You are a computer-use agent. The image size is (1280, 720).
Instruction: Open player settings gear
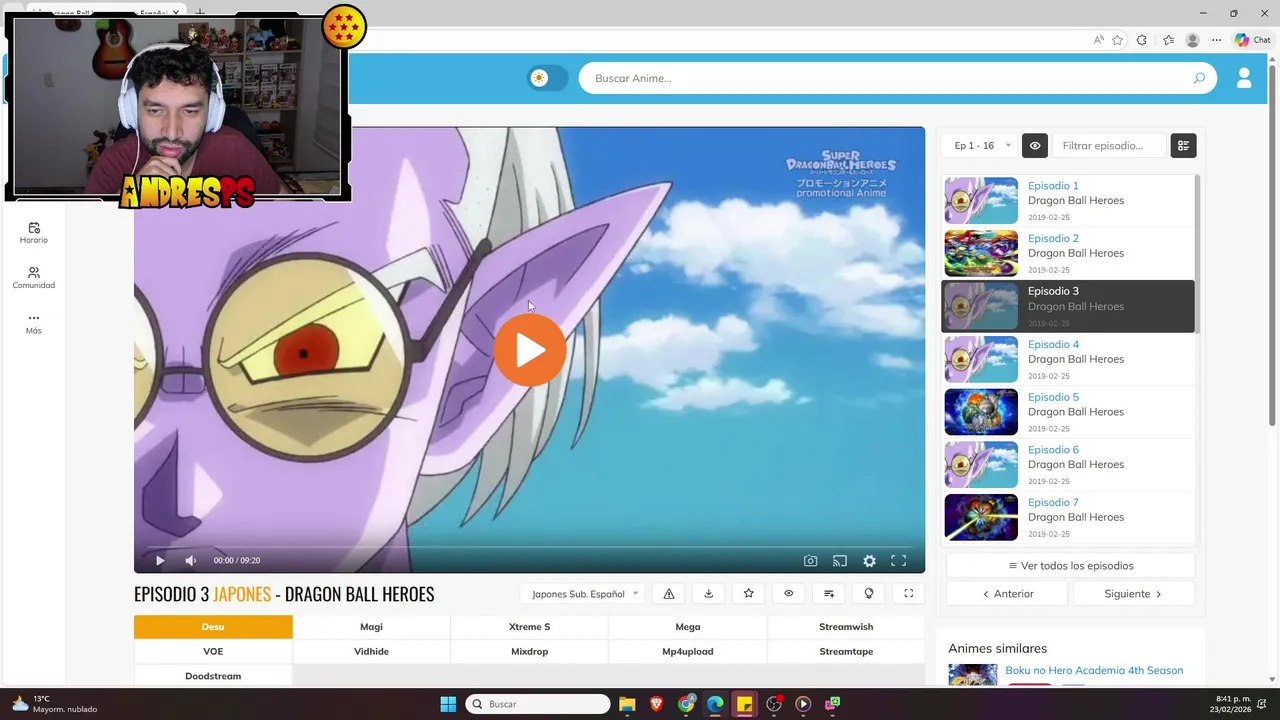click(x=869, y=561)
